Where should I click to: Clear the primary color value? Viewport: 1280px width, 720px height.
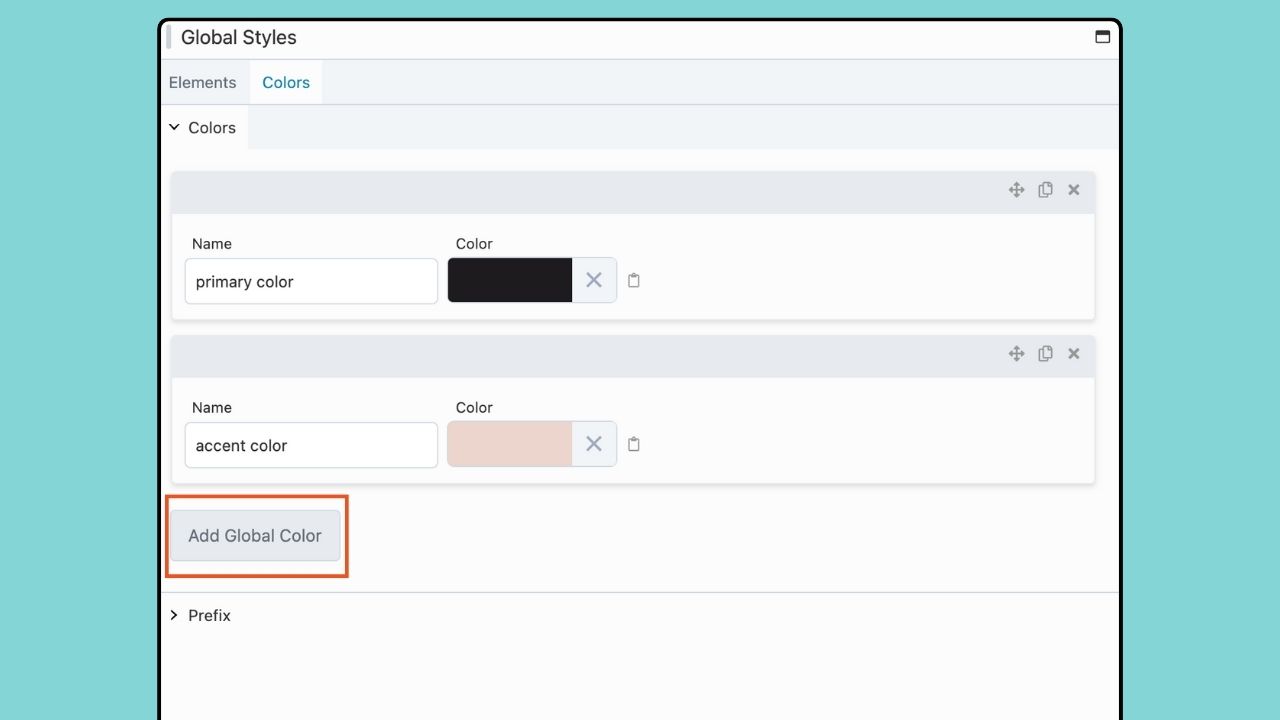594,281
